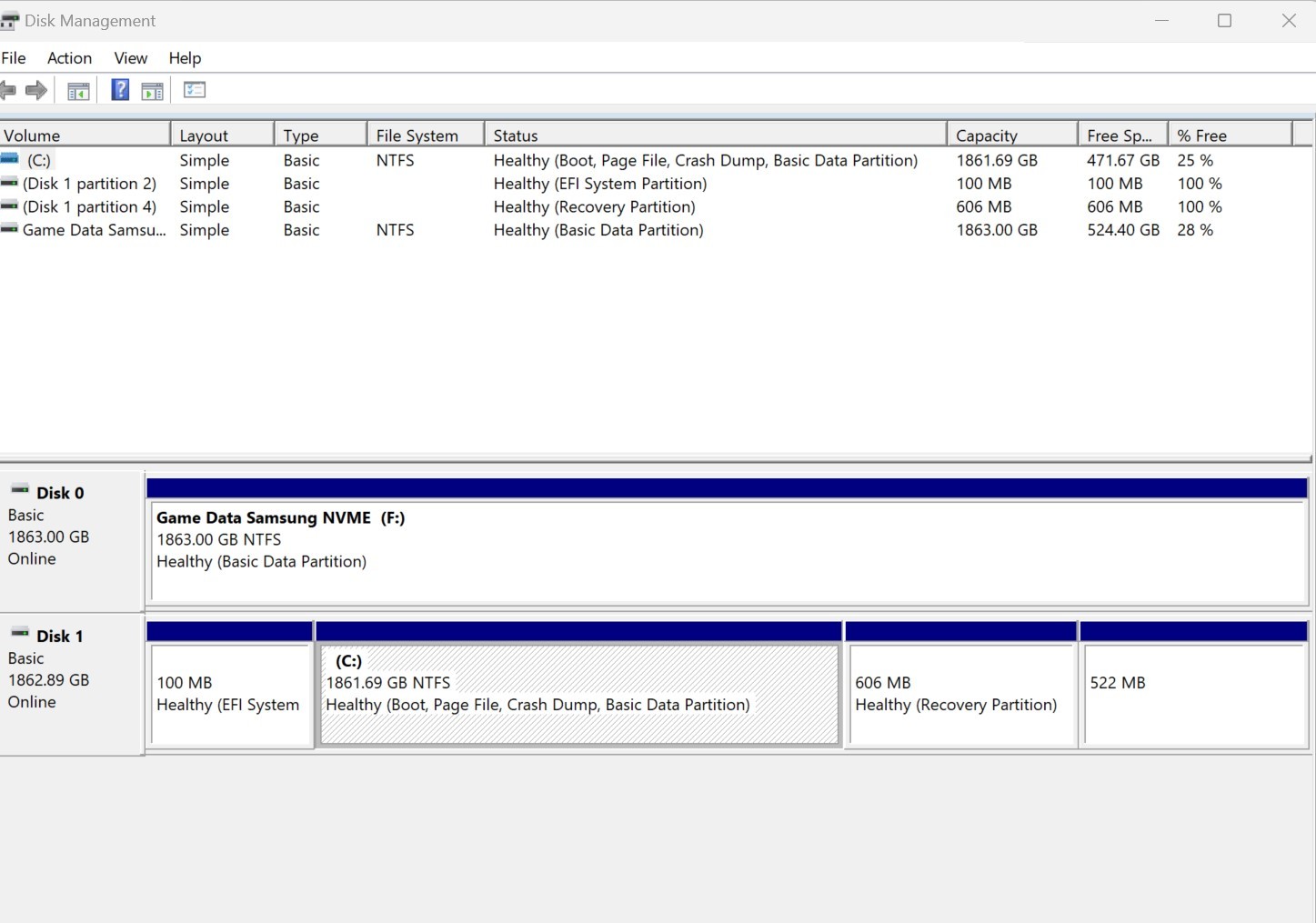Click the Disk 1 partition 2 volume icon
This screenshot has height=923, width=1316.
tap(9, 183)
